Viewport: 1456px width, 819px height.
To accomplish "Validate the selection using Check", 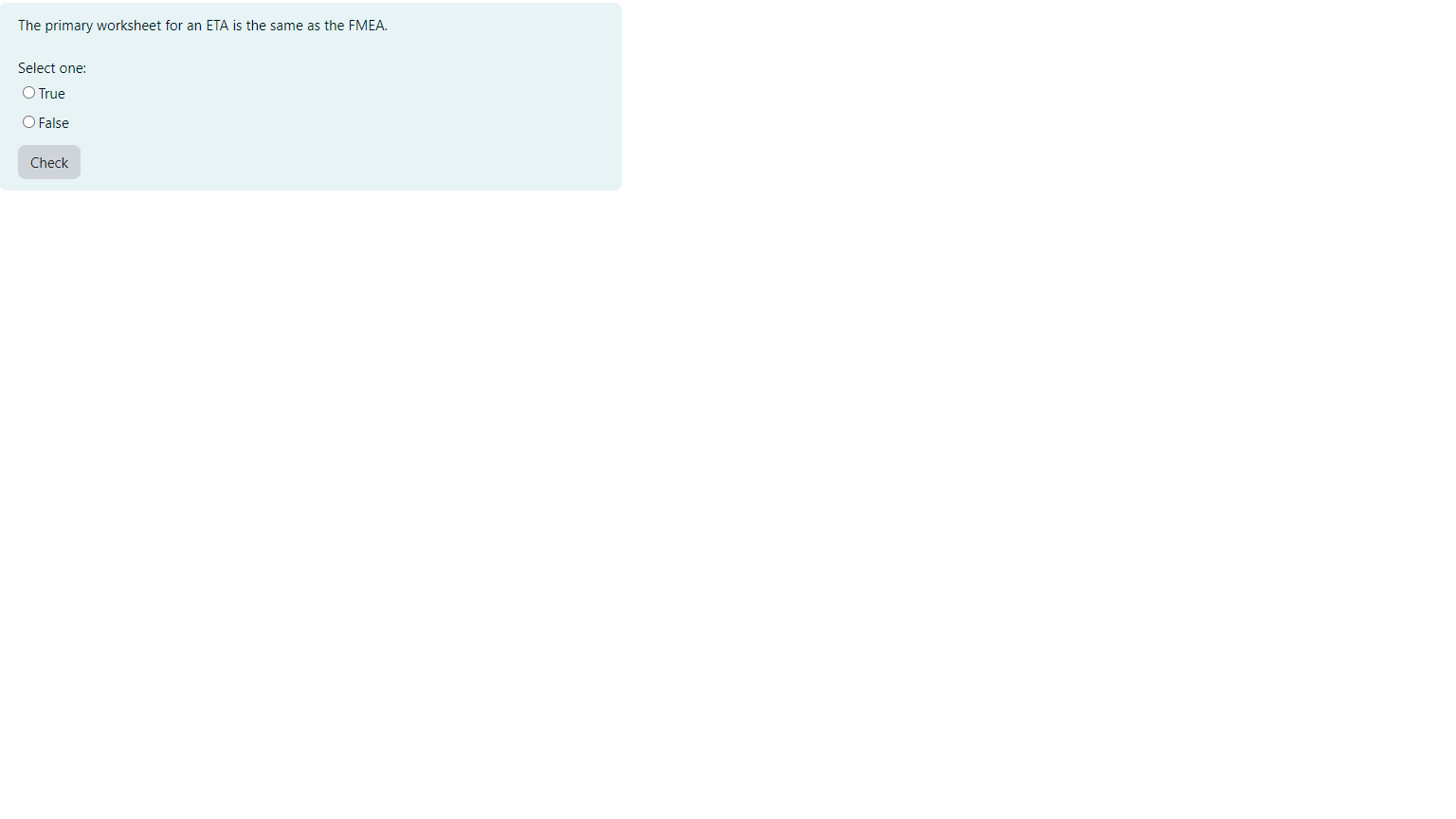I will (x=48, y=162).
